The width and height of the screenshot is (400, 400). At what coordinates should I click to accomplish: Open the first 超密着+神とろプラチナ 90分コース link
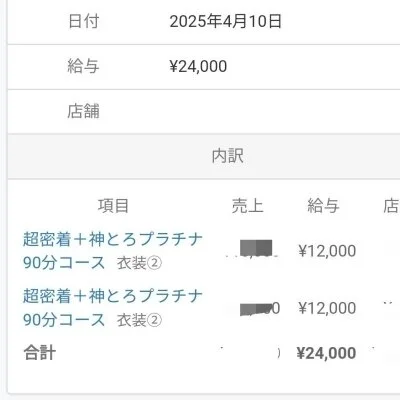click(113, 251)
